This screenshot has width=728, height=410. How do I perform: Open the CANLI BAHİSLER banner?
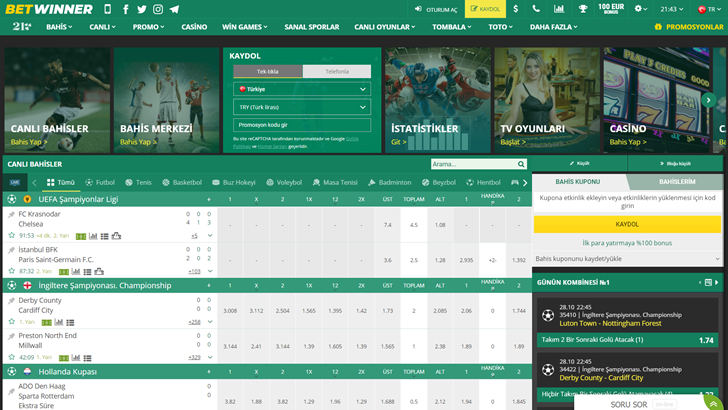click(x=57, y=100)
